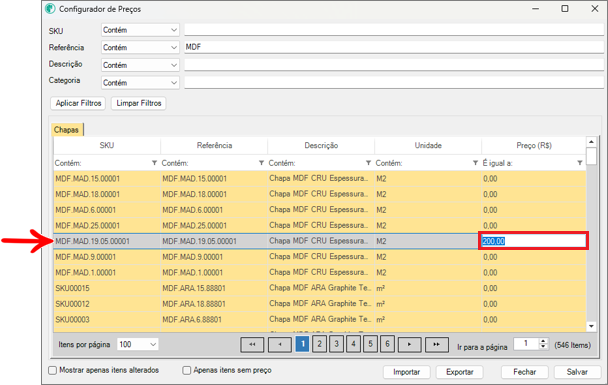Increase the 'Ir para a página' value
Image resolution: width=608 pixels, height=385 pixels.
pyautogui.click(x=543, y=341)
